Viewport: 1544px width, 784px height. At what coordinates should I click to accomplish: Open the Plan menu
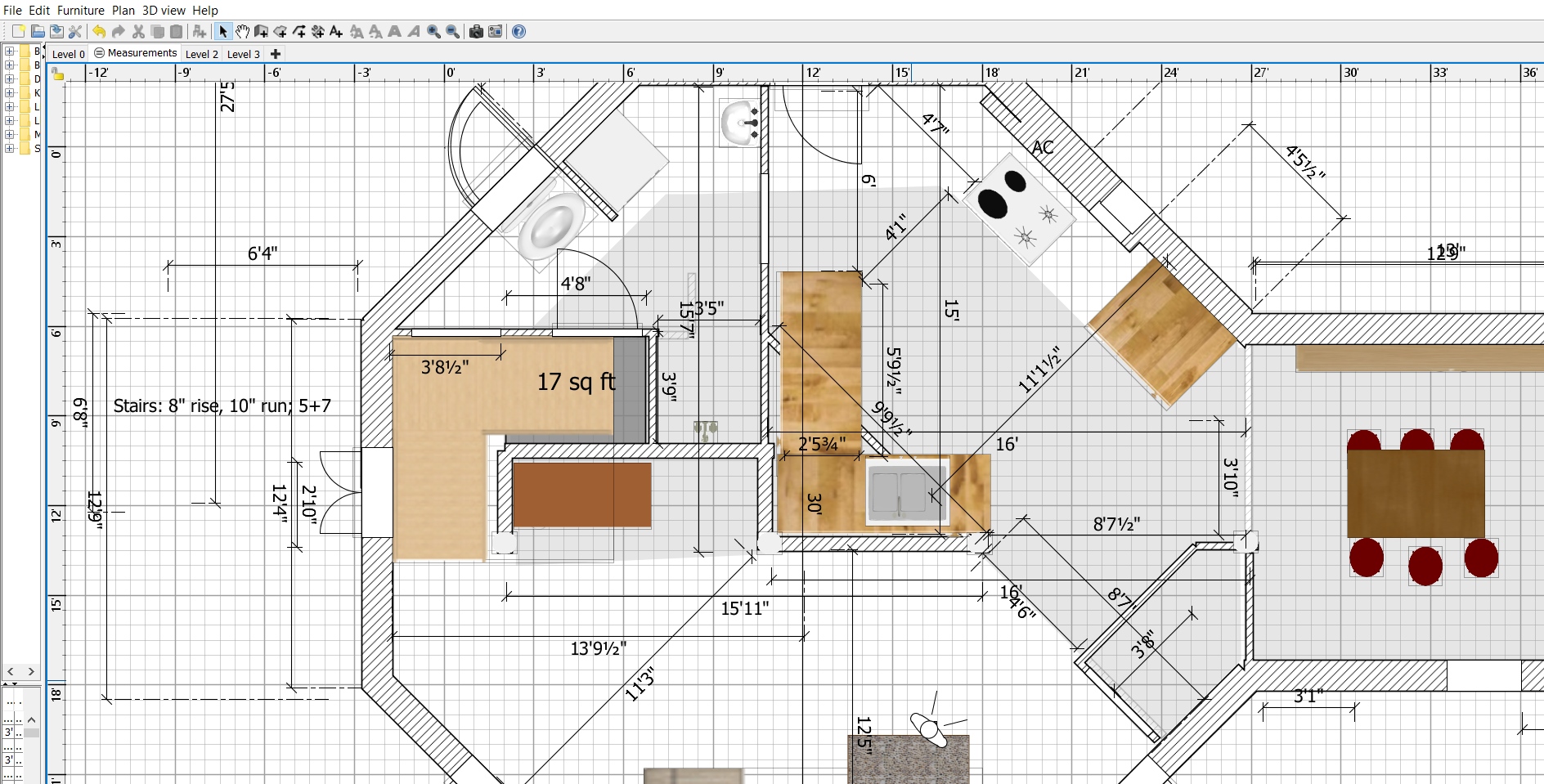point(123,10)
